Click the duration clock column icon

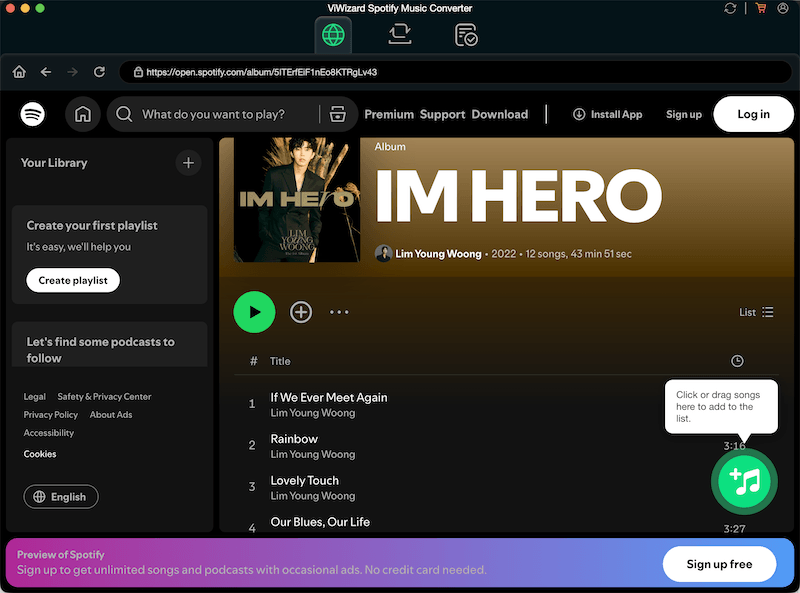tap(737, 361)
